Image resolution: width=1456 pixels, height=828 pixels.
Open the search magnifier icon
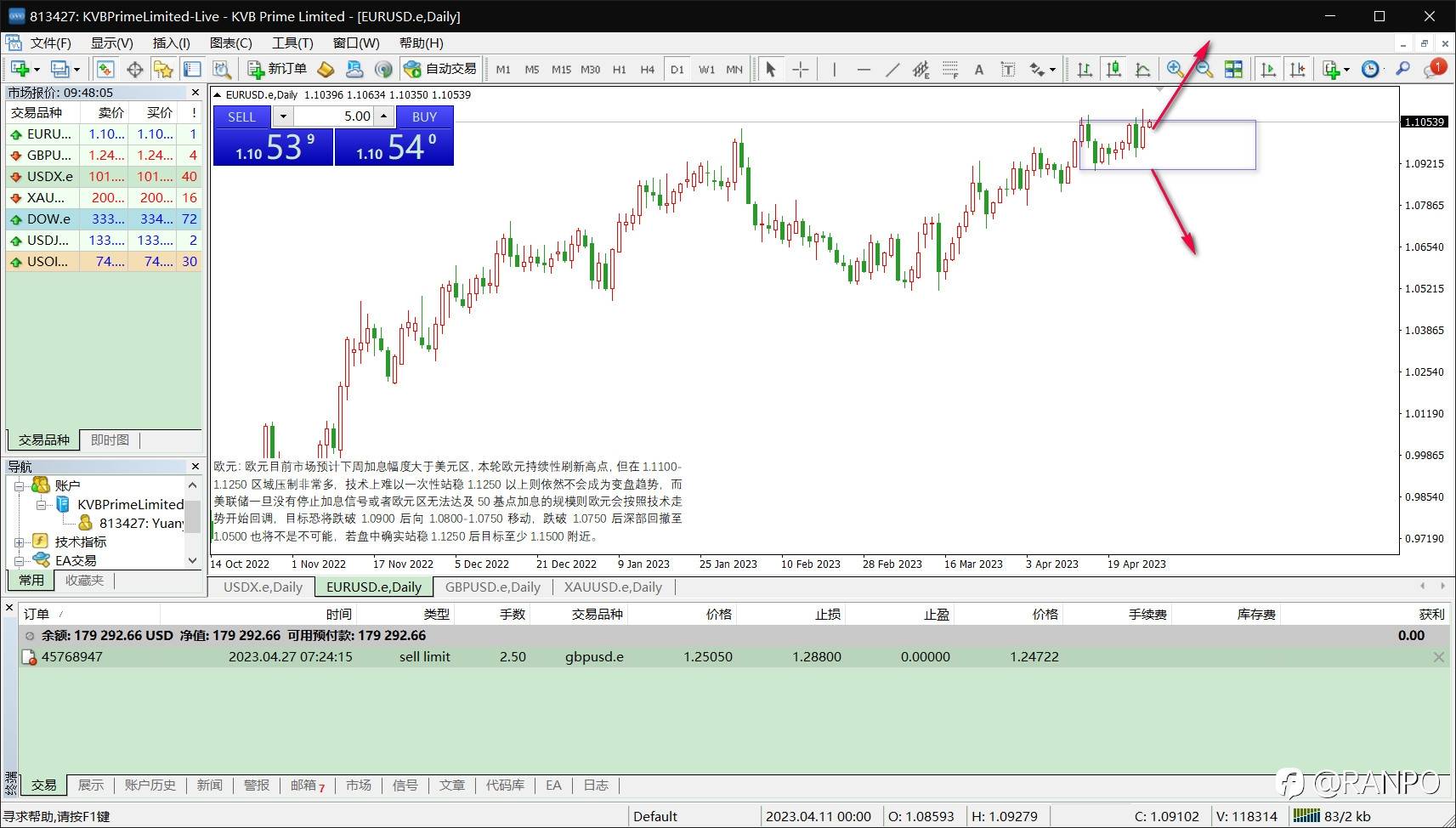pos(1403,69)
